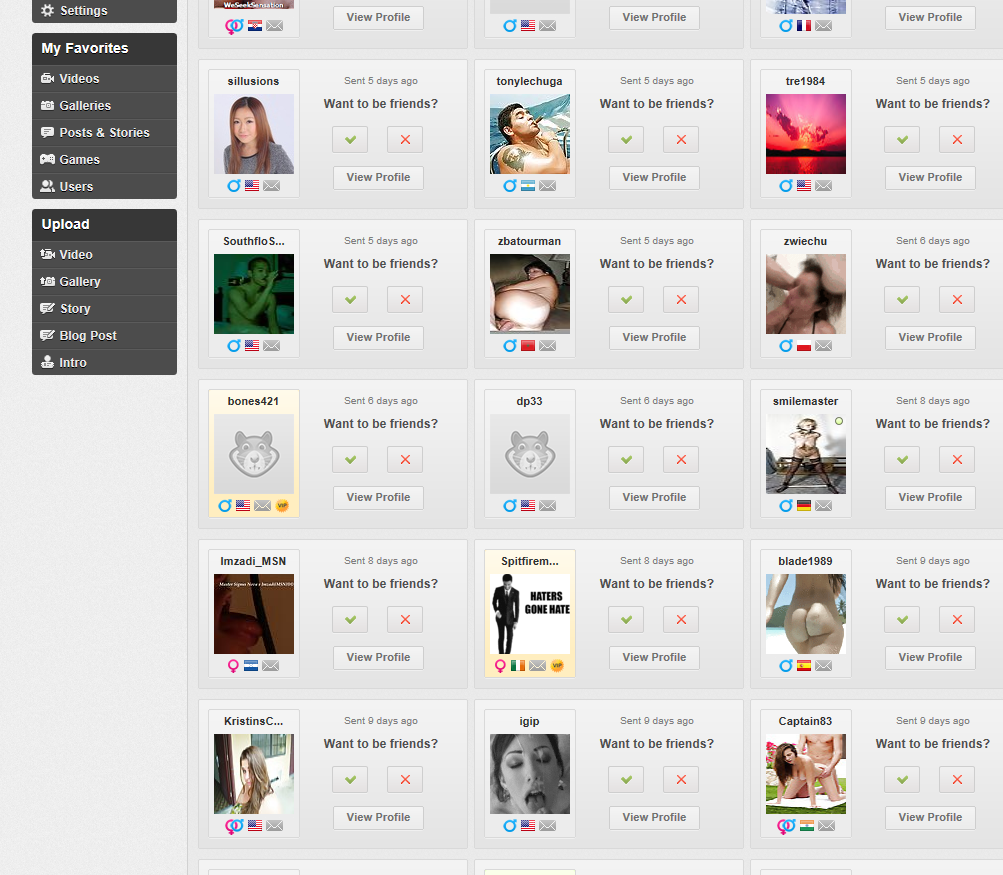Image resolution: width=1003 pixels, height=875 pixels.
Task: Click VIP badge on Spitfirem... card
Action: pyautogui.click(x=557, y=665)
